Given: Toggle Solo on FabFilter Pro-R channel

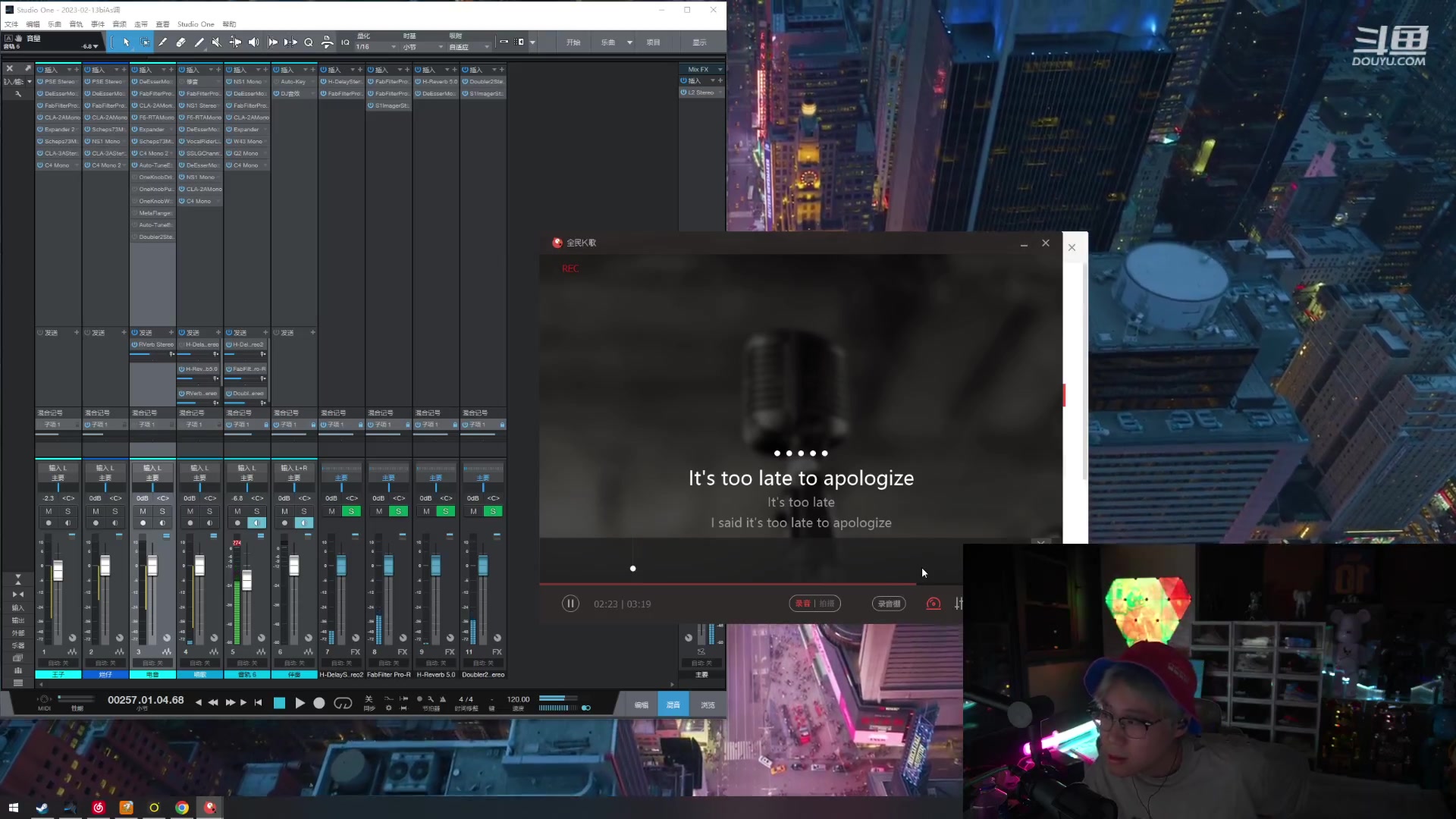Looking at the screenshot, I should [398, 512].
